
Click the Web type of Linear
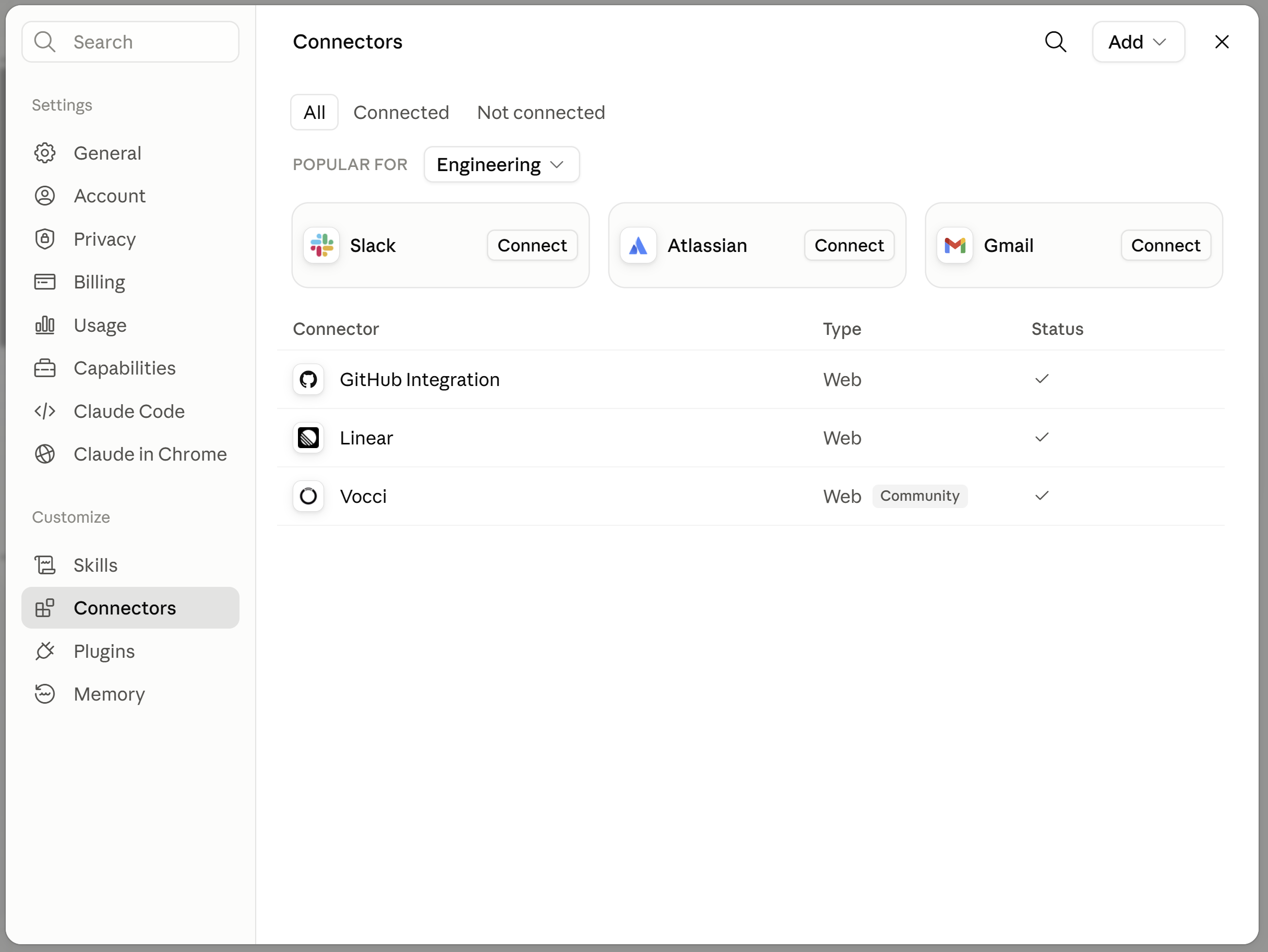(842, 438)
